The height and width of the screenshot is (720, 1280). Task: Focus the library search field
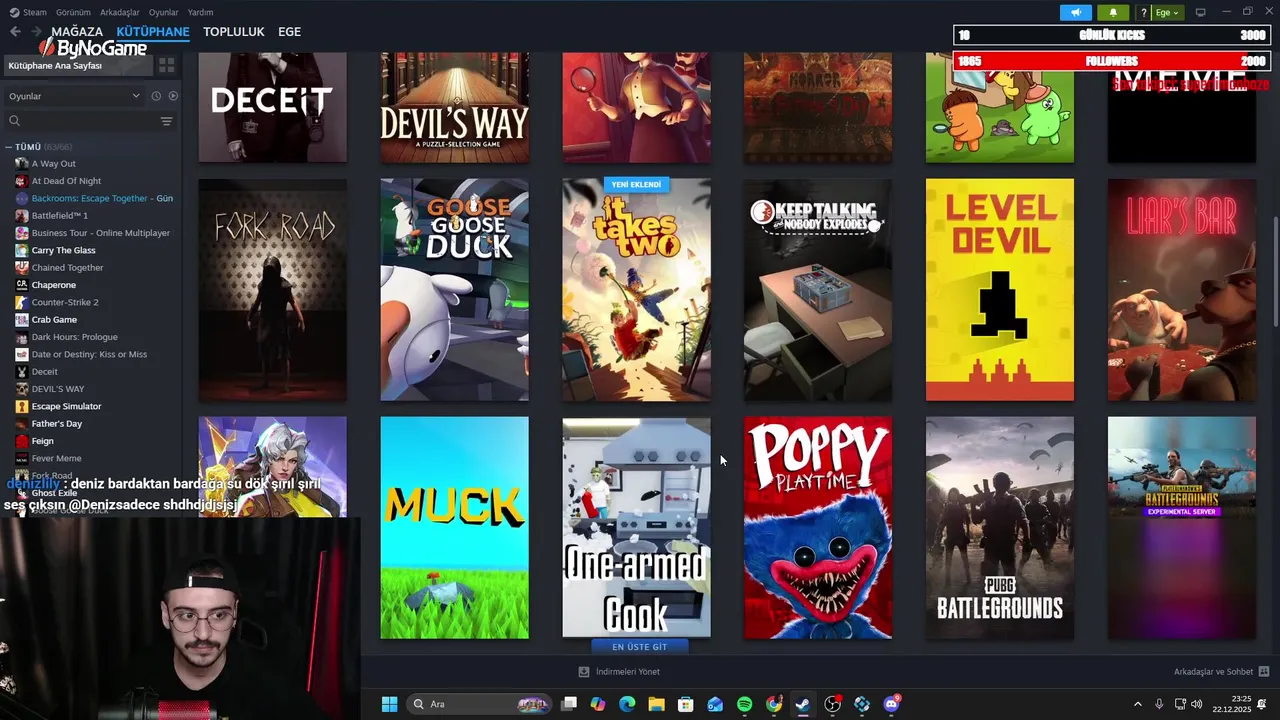pyautogui.click(x=82, y=121)
